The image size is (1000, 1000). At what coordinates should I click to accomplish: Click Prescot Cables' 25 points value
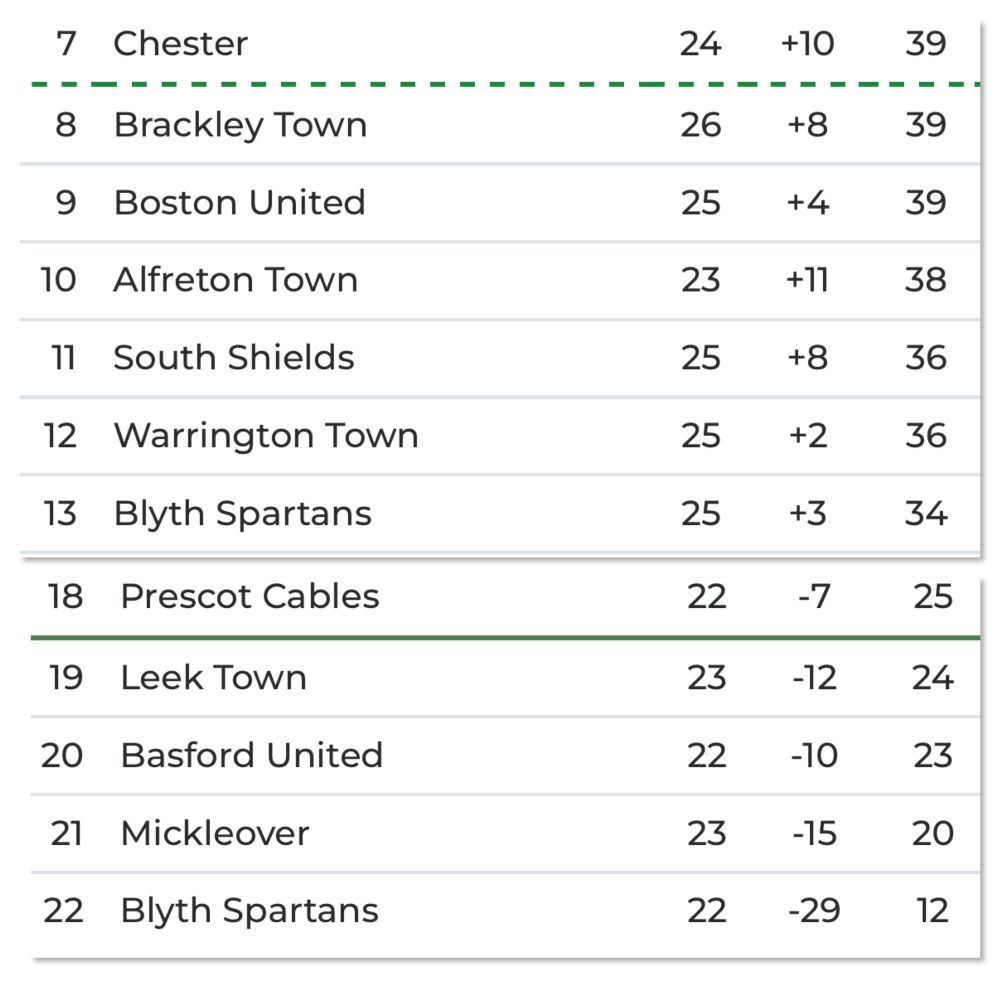(x=932, y=597)
